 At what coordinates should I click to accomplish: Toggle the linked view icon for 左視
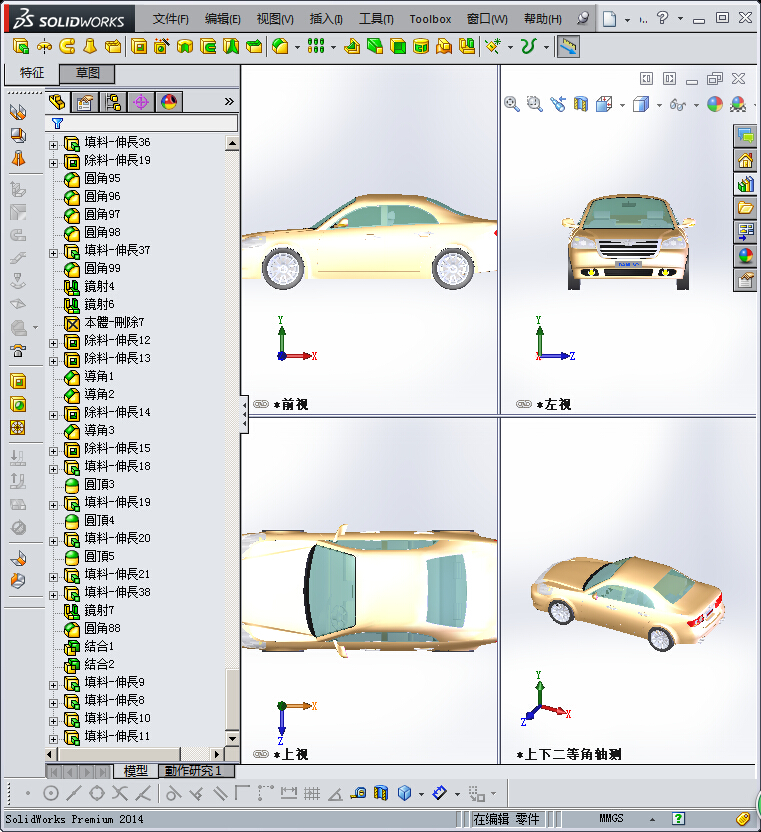pos(524,404)
